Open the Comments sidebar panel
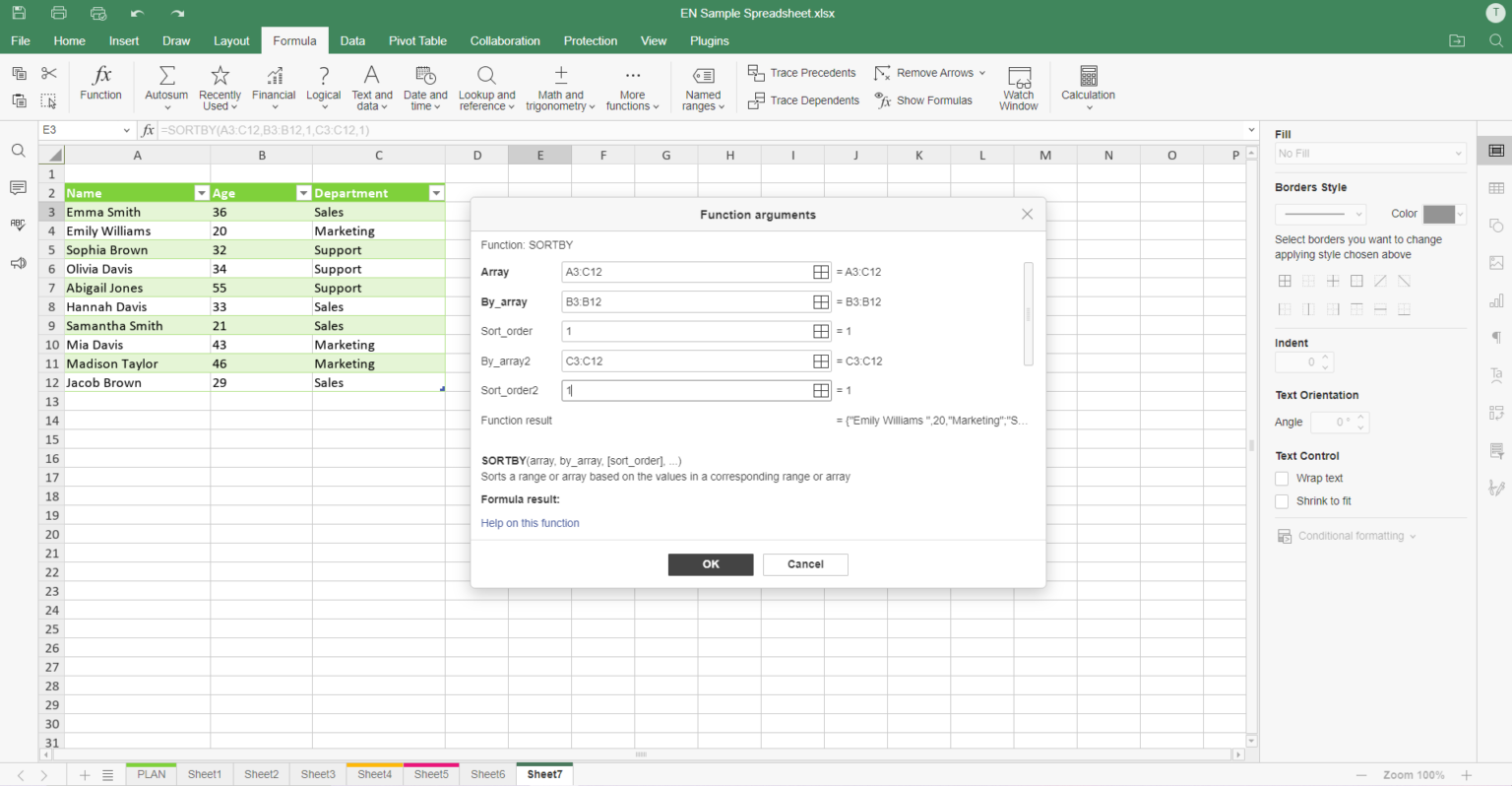The height and width of the screenshot is (786, 1512). coord(17,187)
